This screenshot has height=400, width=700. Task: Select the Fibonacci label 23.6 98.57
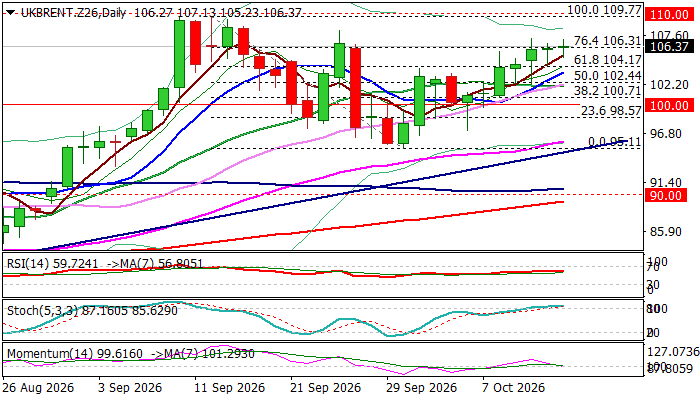click(611, 111)
